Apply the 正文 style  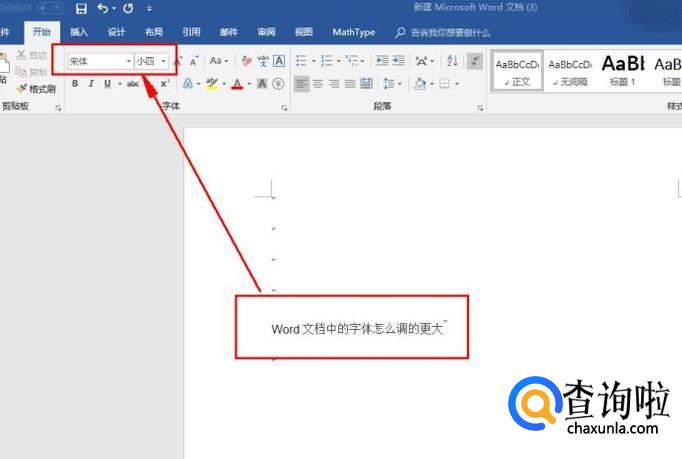(x=517, y=71)
